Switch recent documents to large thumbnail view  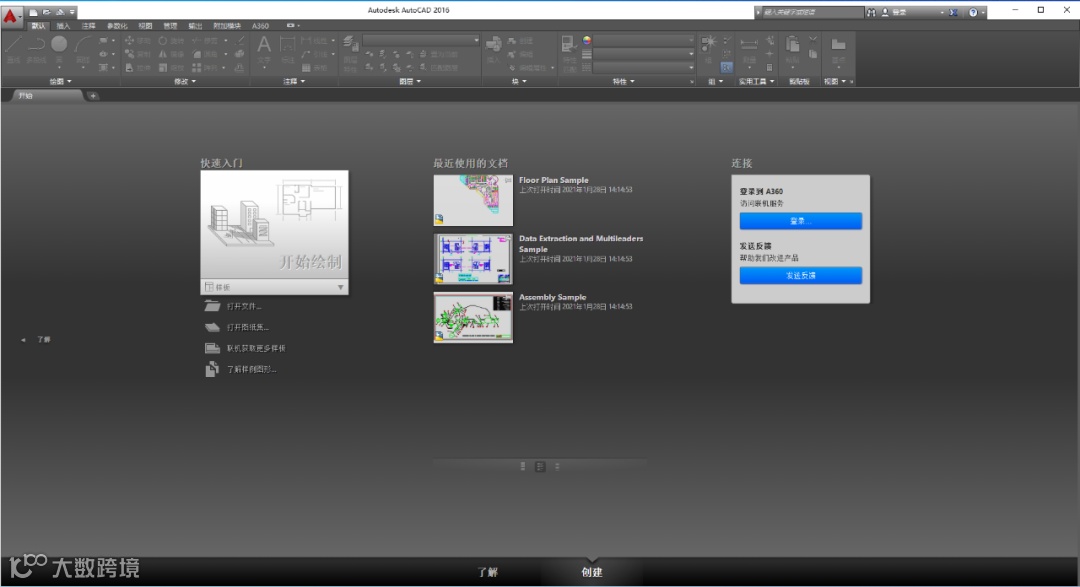click(x=523, y=466)
